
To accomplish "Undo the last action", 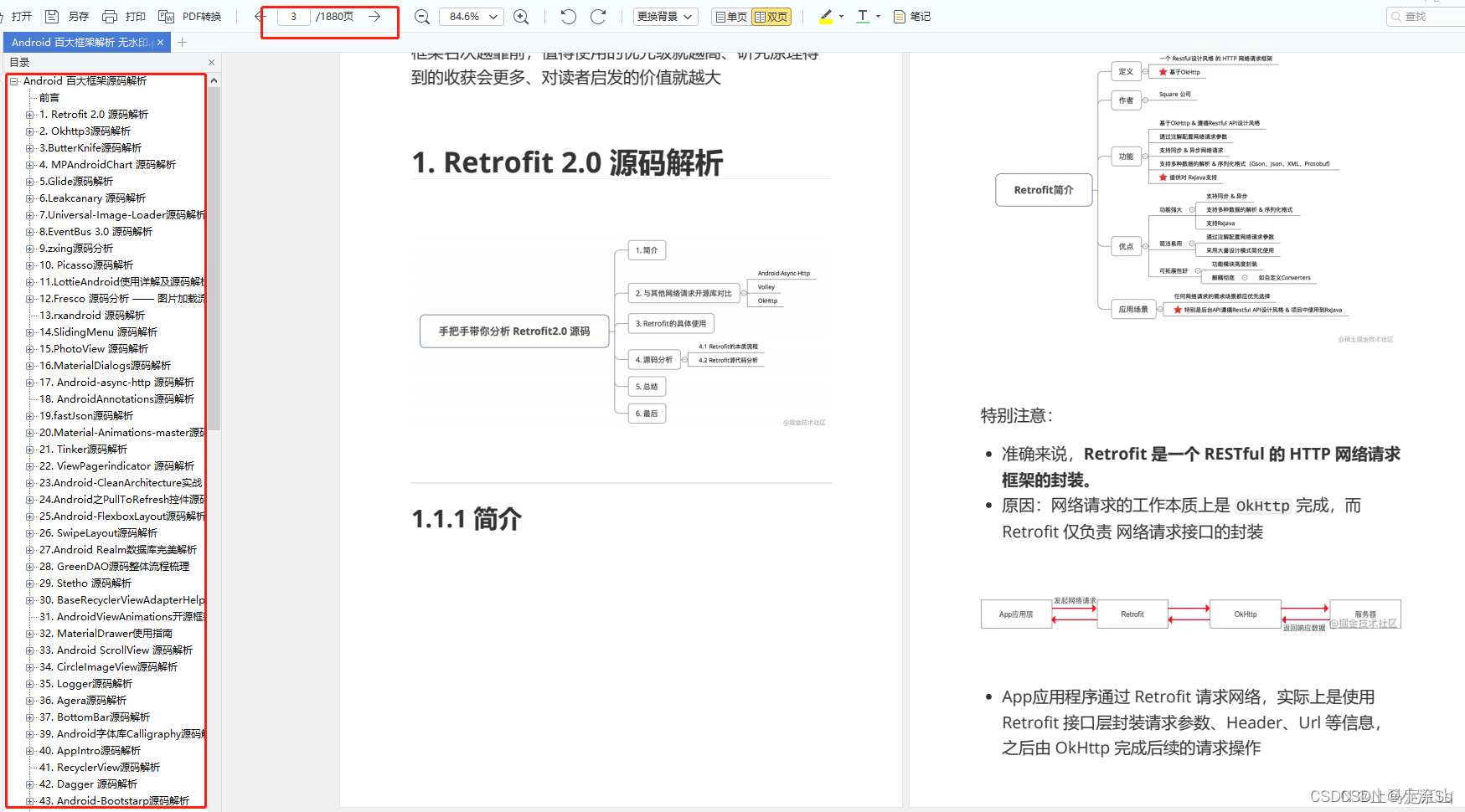I will [x=567, y=16].
